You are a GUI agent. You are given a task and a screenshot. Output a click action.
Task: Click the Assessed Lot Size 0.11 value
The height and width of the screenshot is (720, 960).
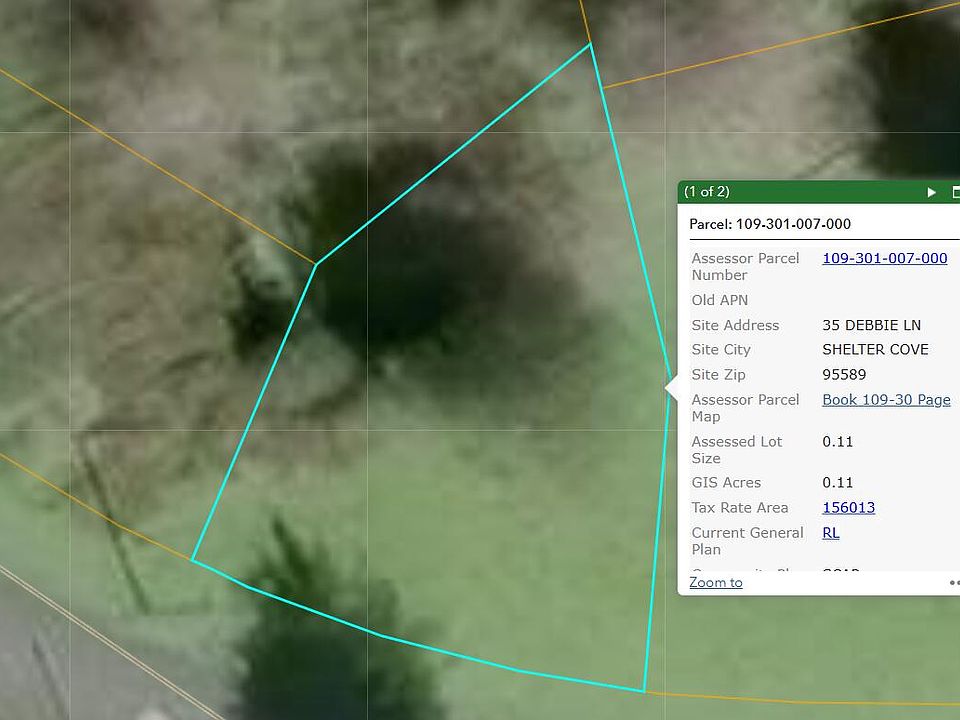tap(837, 442)
